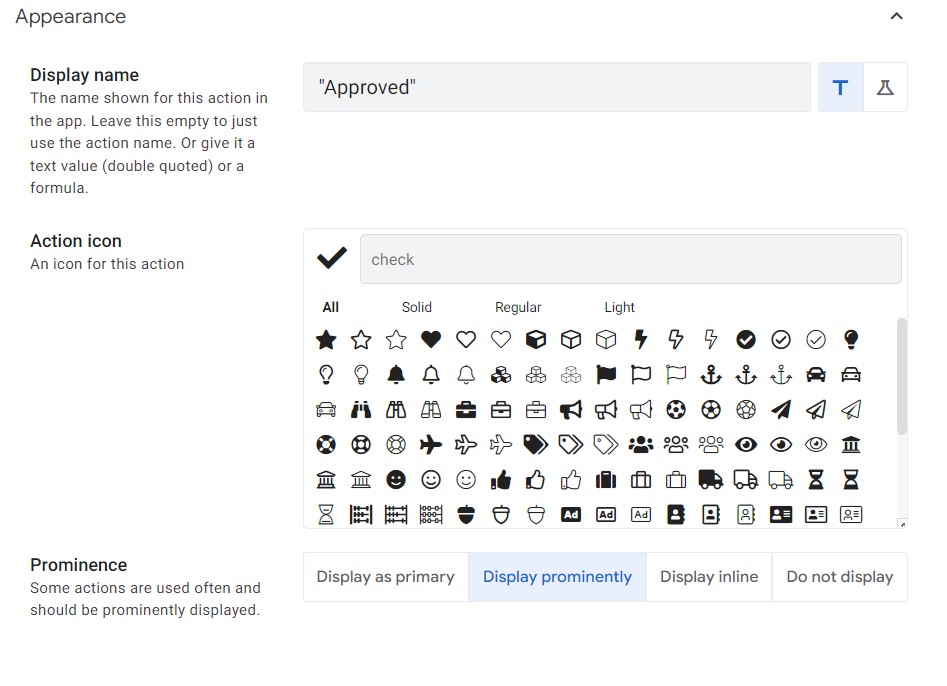Choose the solid heart icon

point(431,340)
